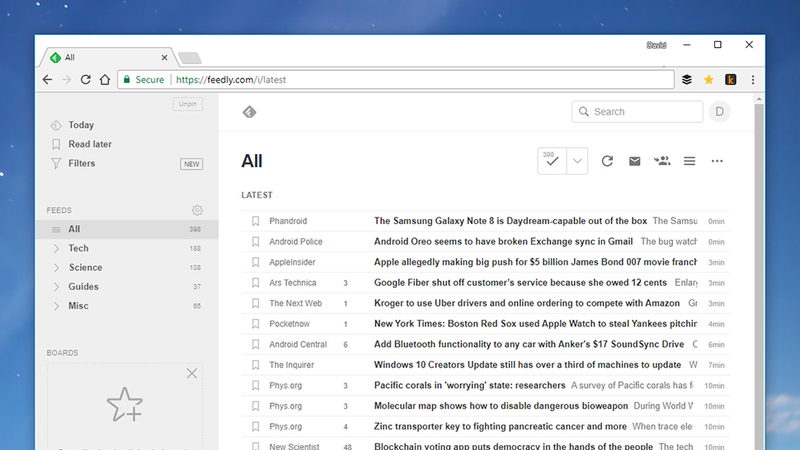Close the All browser tab
The image size is (800, 450).
pyautogui.click(x=164, y=58)
